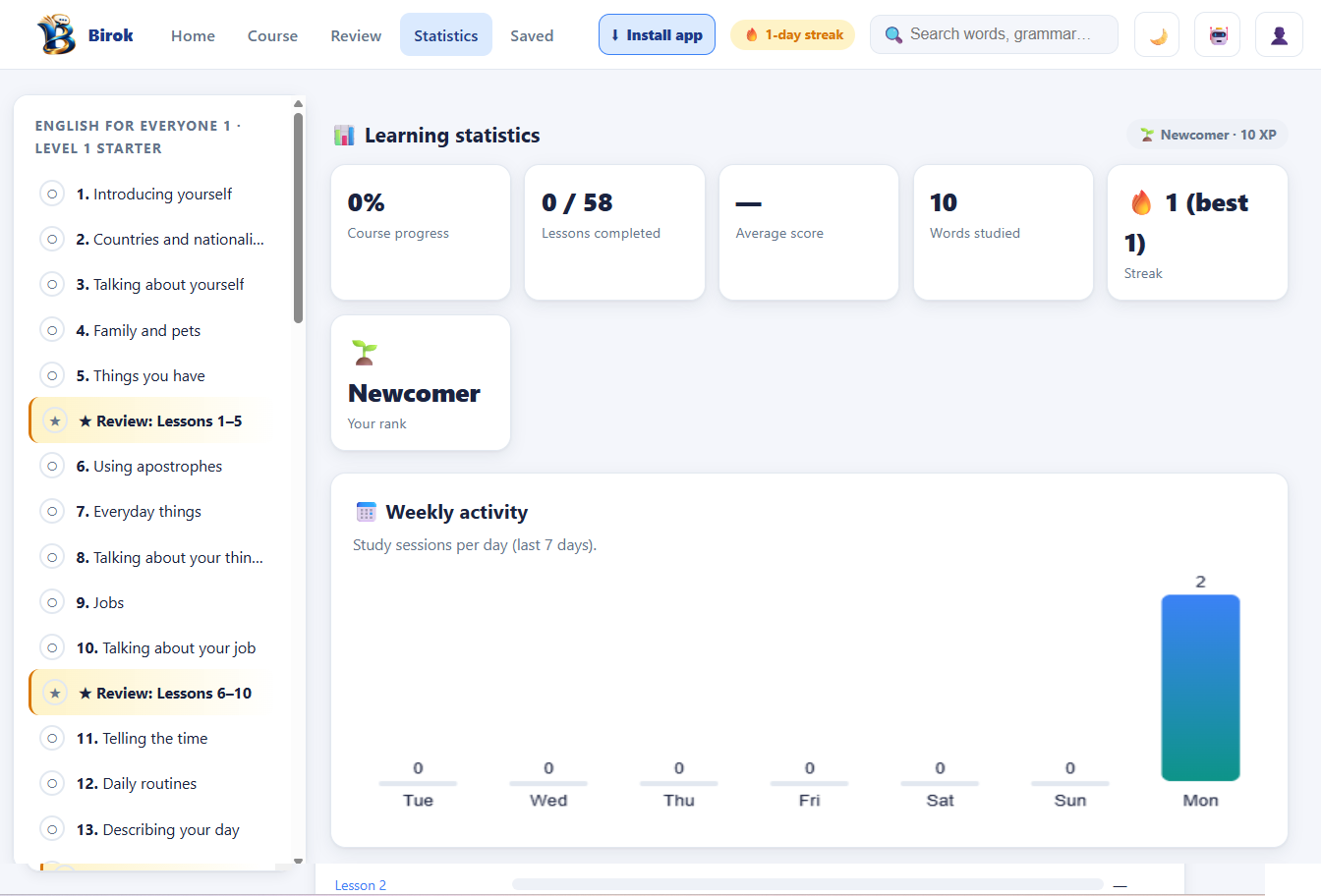Screen dimensions: 1321x896
Task: Open the Saved tab
Action: (x=532, y=35)
